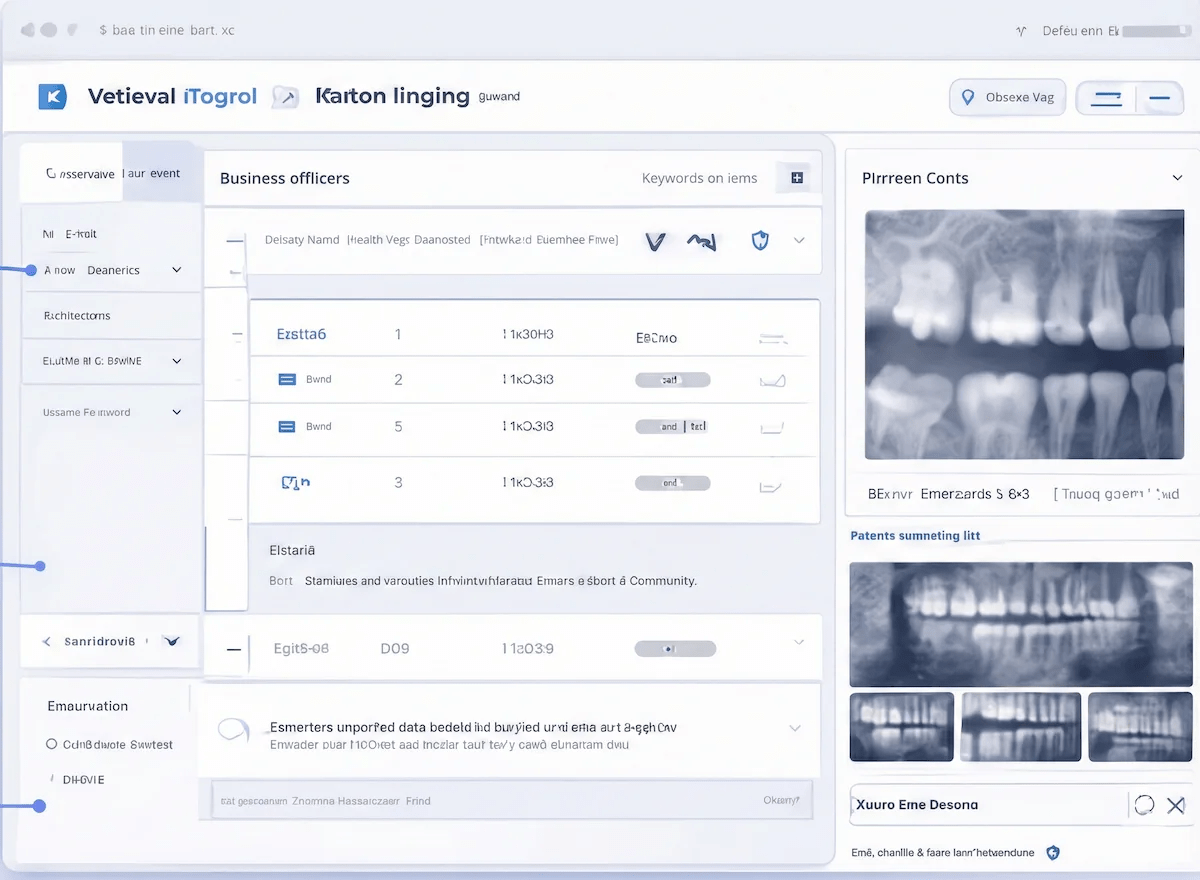Open the large dental x-ray image
The height and width of the screenshot is (880, 1200).
click(x=1024, y=334)
